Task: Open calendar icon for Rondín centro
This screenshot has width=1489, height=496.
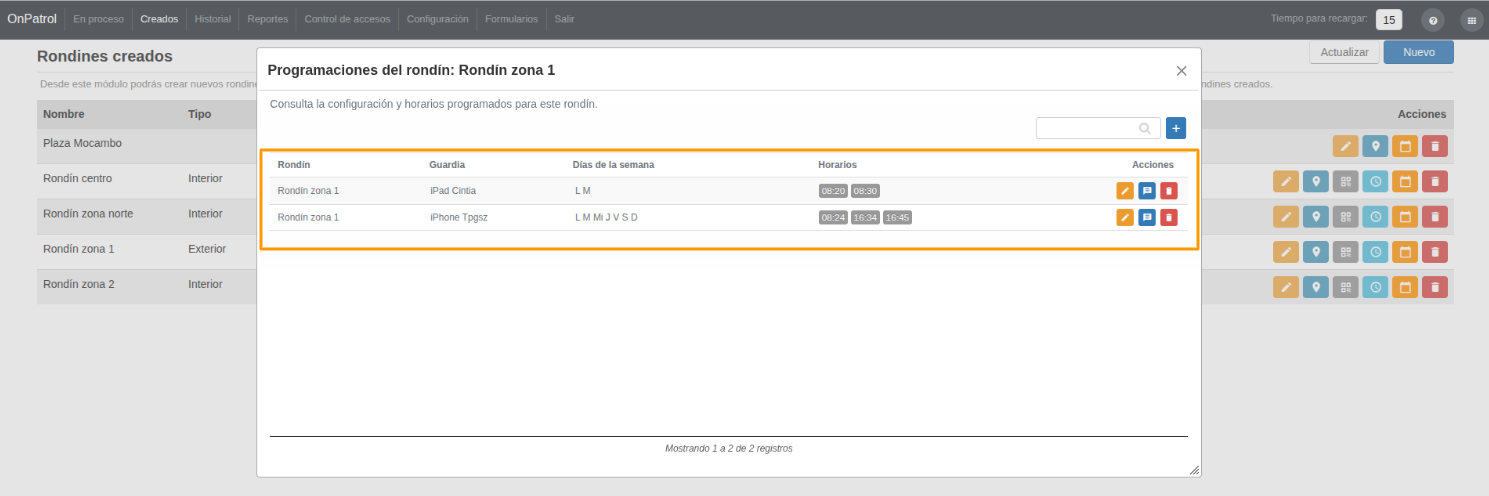Action: tap(1405, 181)
